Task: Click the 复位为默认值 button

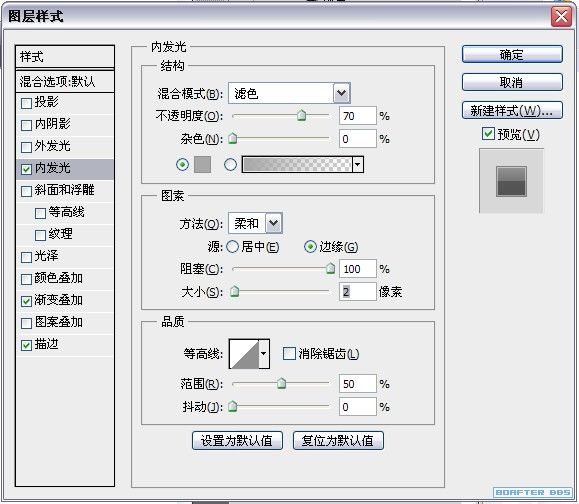Action: point(338,440)
